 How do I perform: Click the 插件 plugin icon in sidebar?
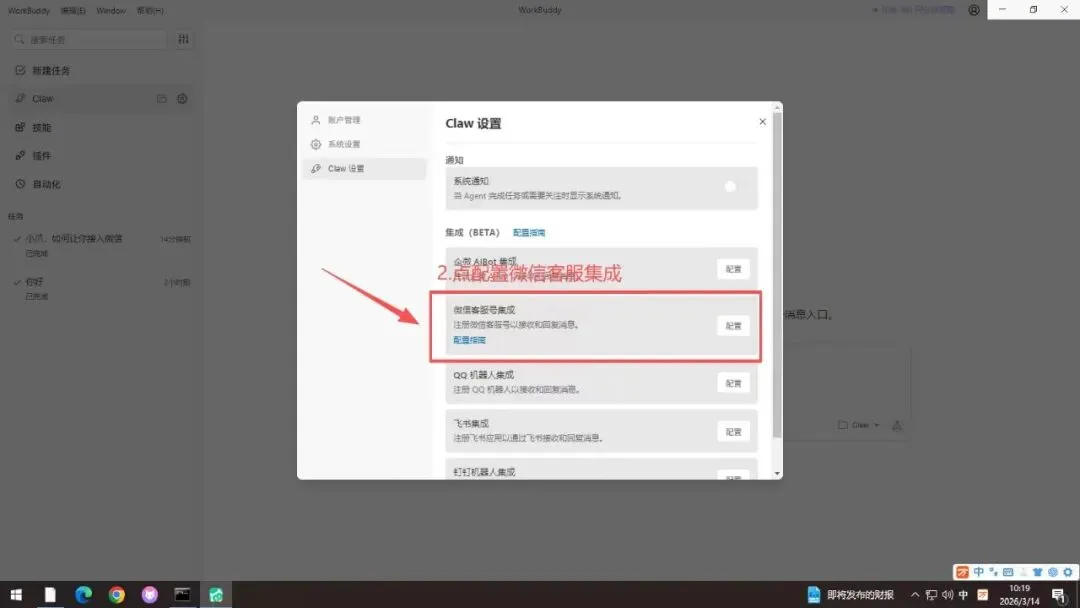tap(20, 156)
